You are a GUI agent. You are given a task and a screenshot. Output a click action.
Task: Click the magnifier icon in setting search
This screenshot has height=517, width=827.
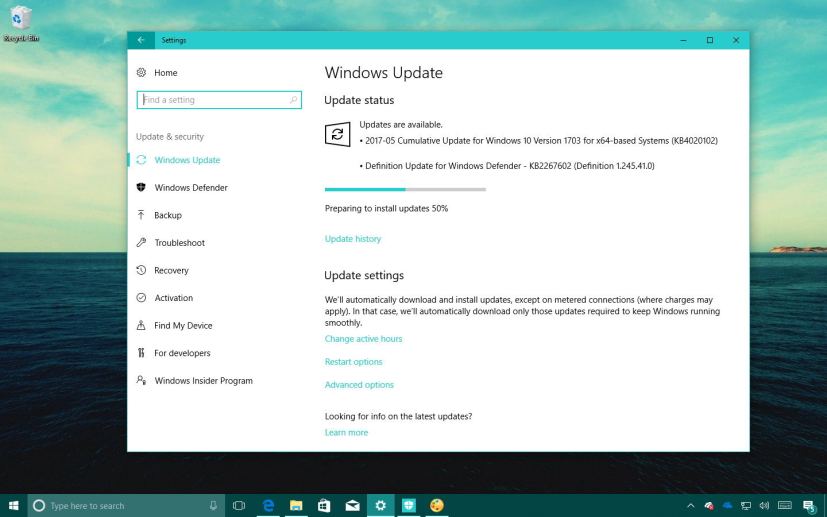293,100
